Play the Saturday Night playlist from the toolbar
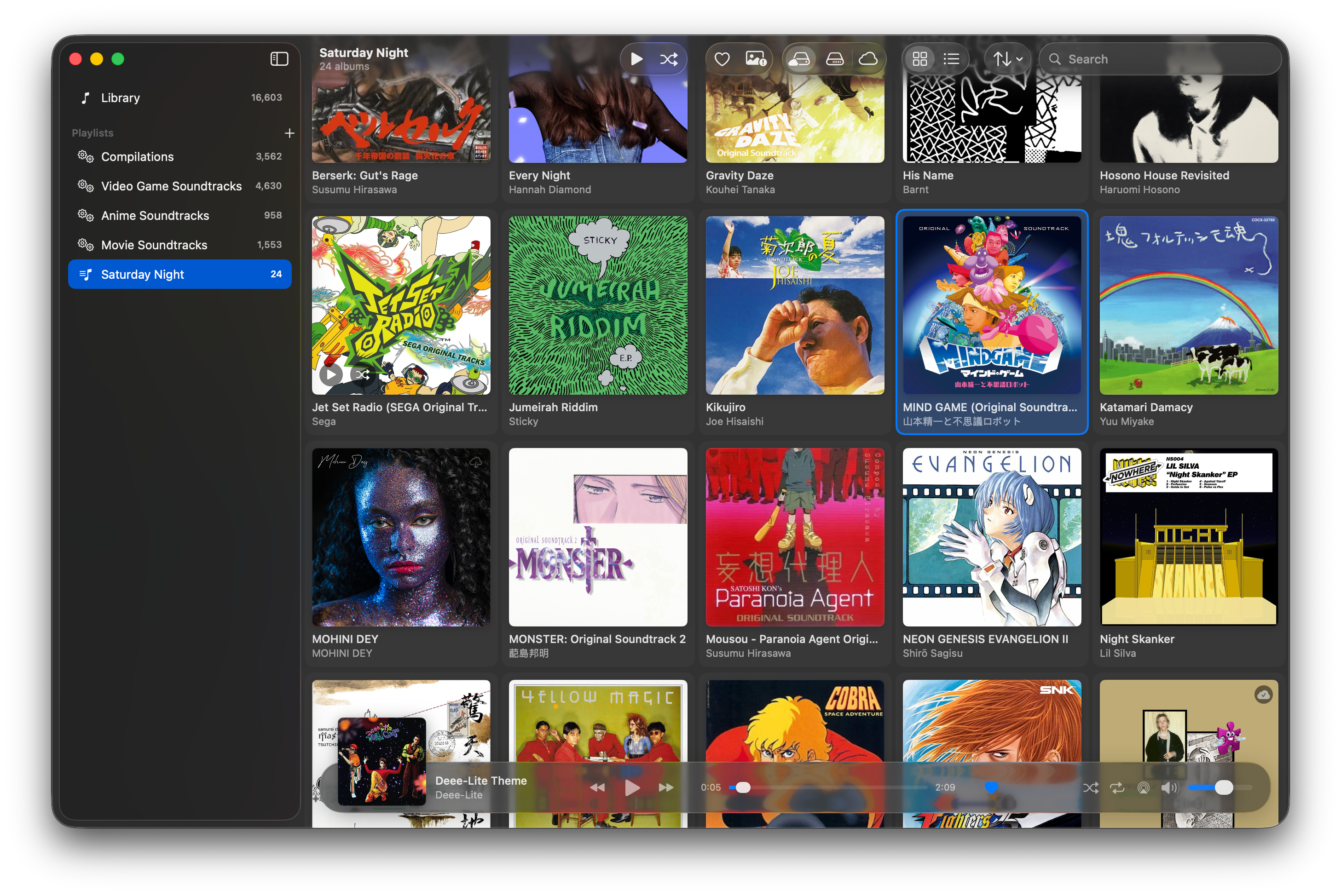1341x896 pixels. (636, 59)
